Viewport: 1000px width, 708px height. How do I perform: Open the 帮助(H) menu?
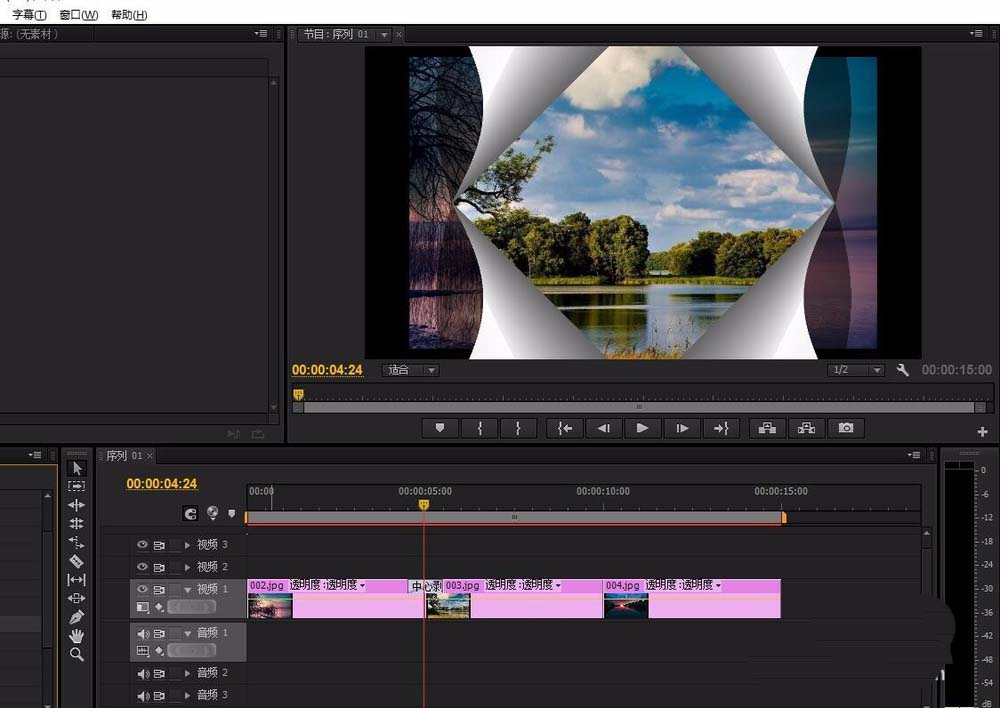pos(129,15)
